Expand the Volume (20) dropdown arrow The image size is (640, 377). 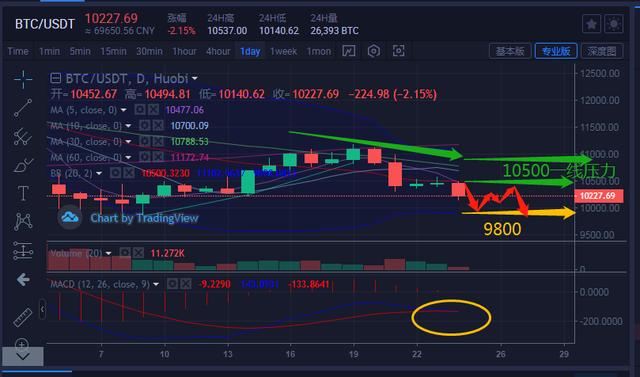pyautogui.click(x=109, y=253)
